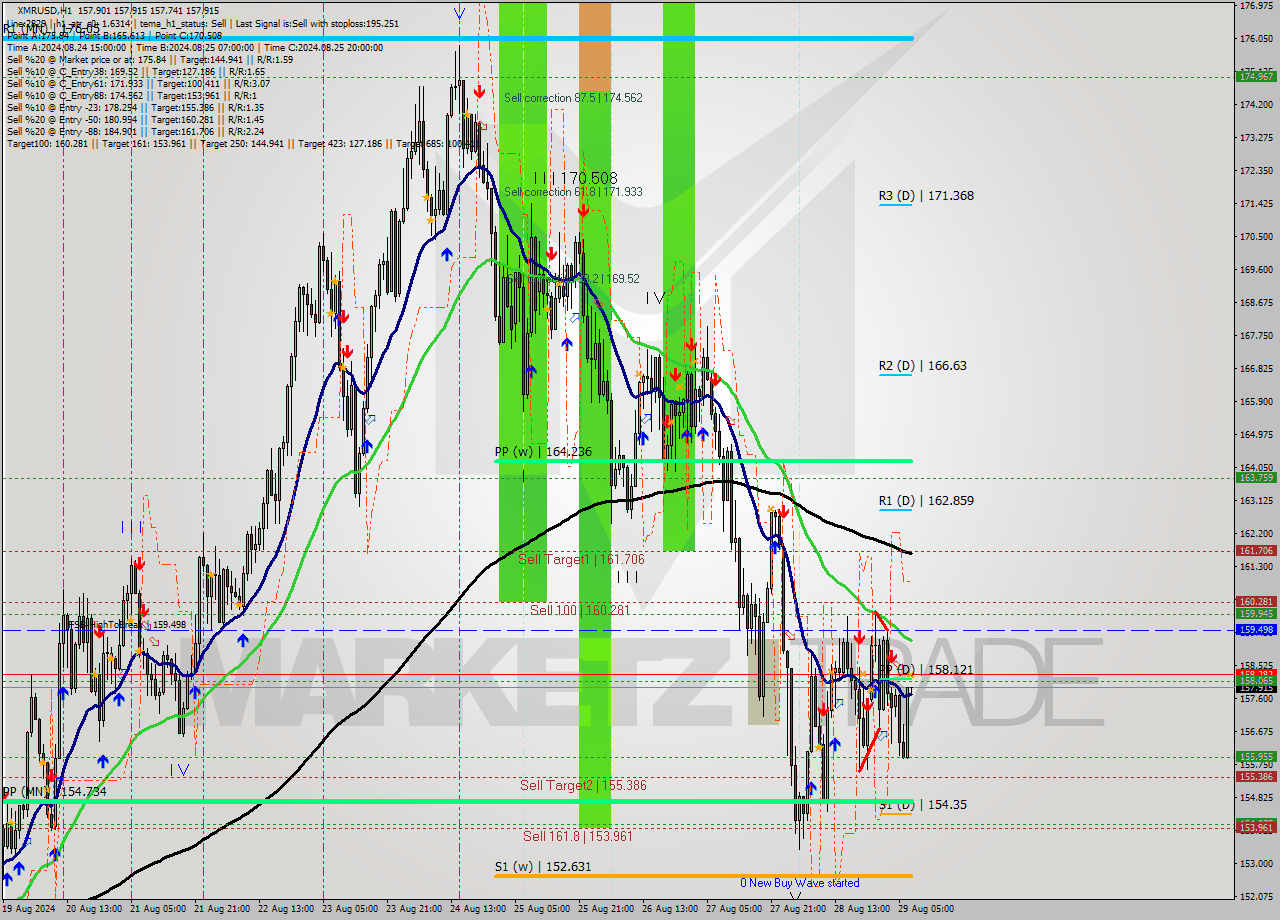Click the 'Sell %20 @ Entry -88: 184.901' line
The image size is (1280, 920).
(x=135, y=131)
